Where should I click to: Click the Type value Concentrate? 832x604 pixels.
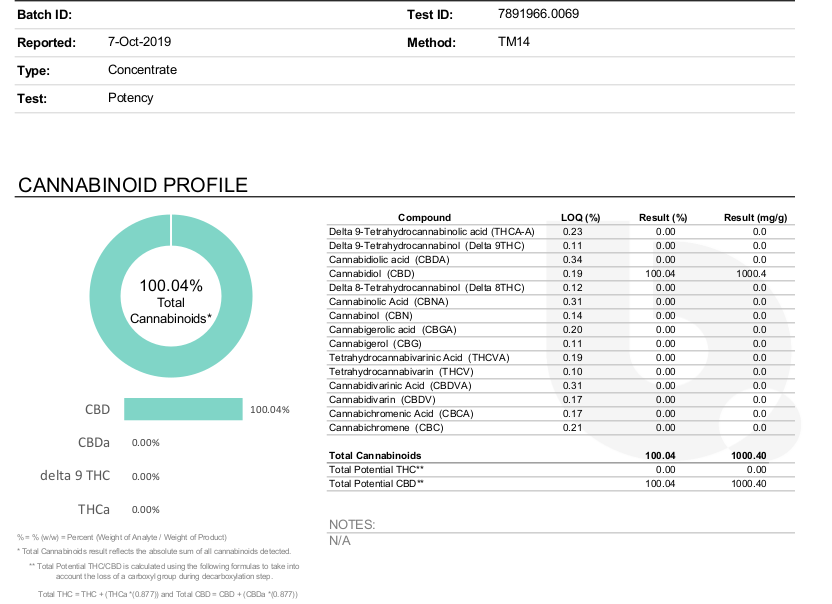tap(142, 70)
